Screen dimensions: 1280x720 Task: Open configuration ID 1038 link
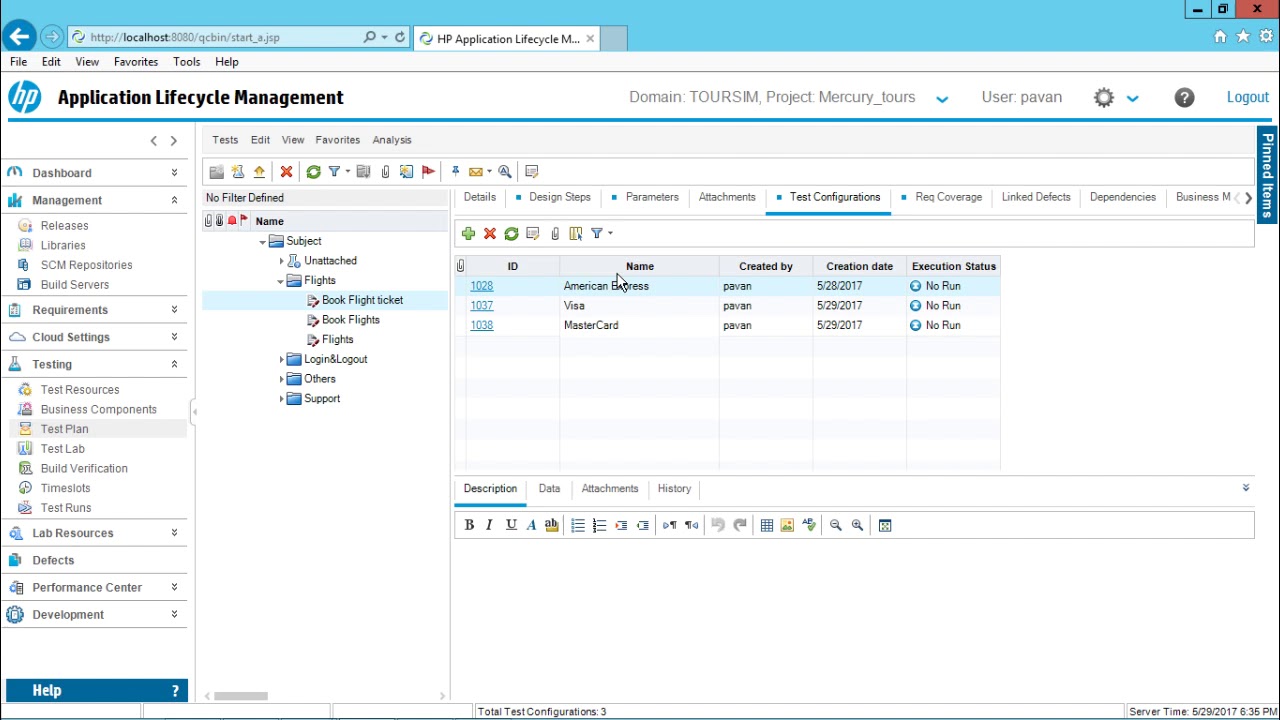pyautogui.click(x=482, y=326)
